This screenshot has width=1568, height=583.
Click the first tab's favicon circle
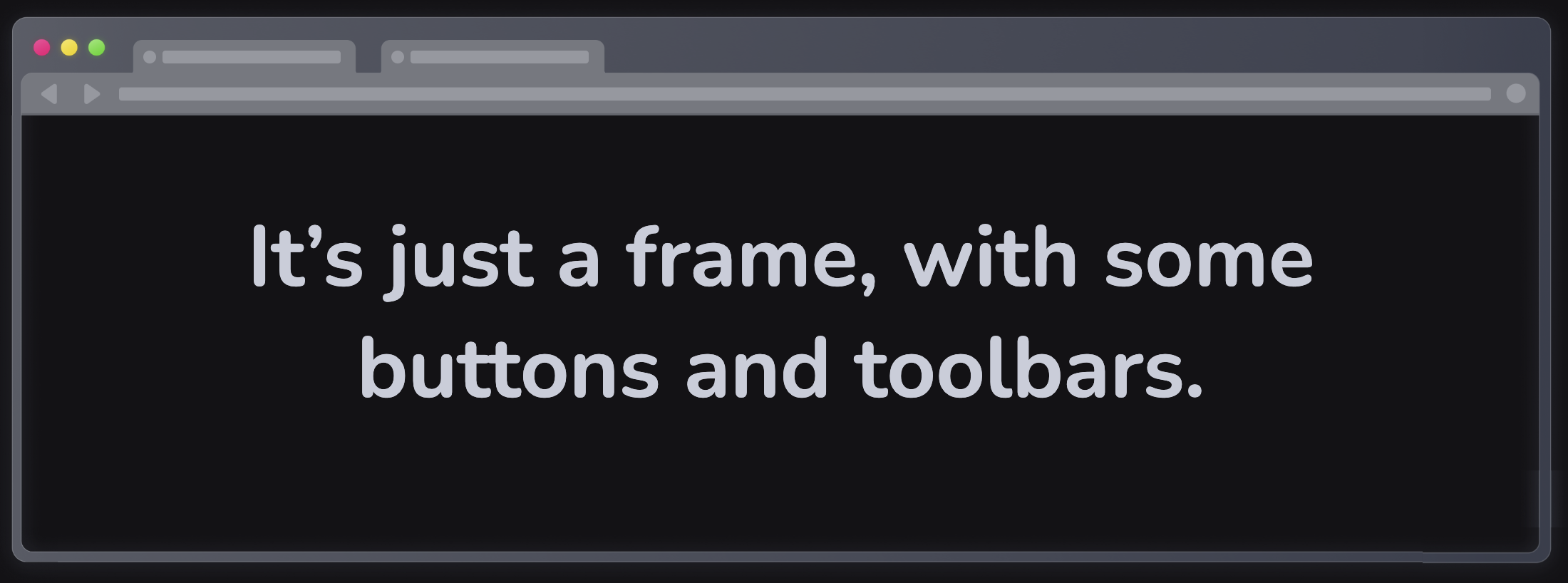click(x=150, y=57)
